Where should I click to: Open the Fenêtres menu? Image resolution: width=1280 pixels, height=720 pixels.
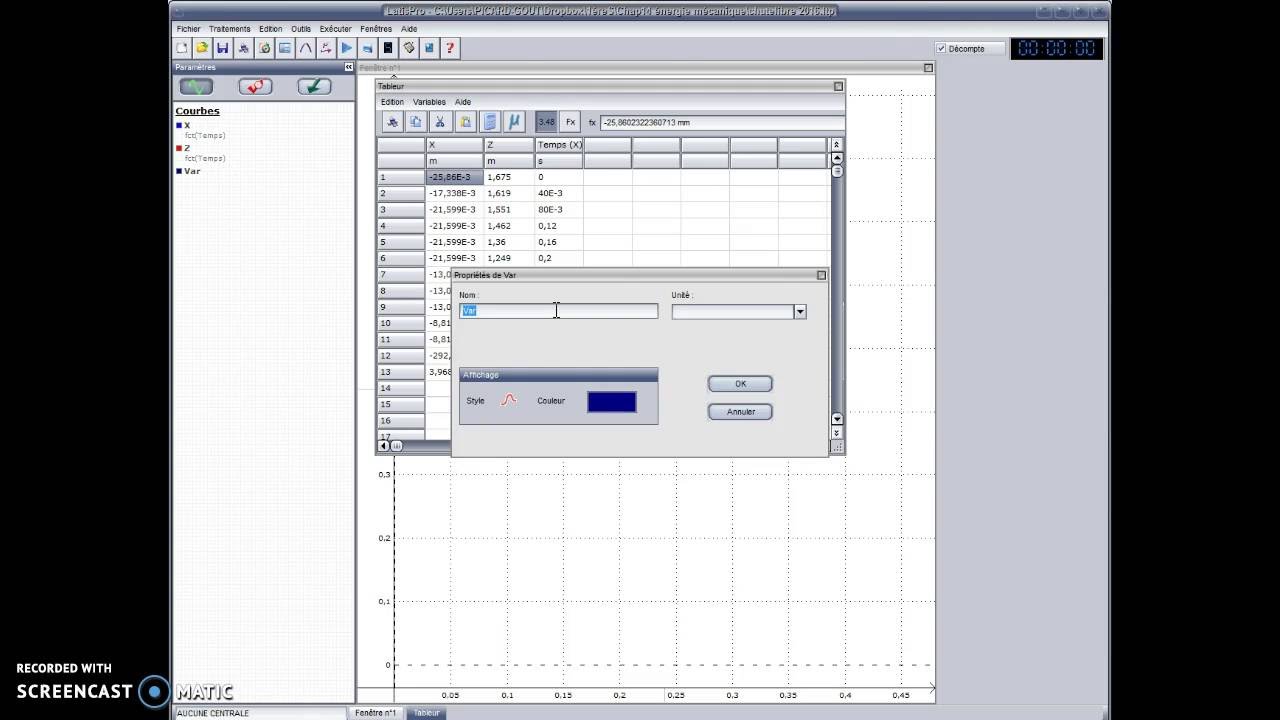coord(376,29)
